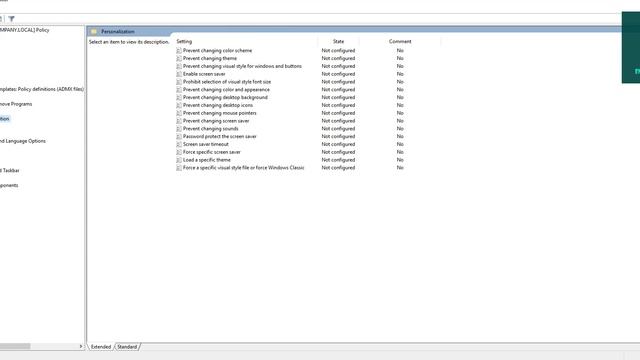Viewport: 640px width, 360px height.
Task: Select the policy icon for Prevent changing theme
Action: [179, 58]
